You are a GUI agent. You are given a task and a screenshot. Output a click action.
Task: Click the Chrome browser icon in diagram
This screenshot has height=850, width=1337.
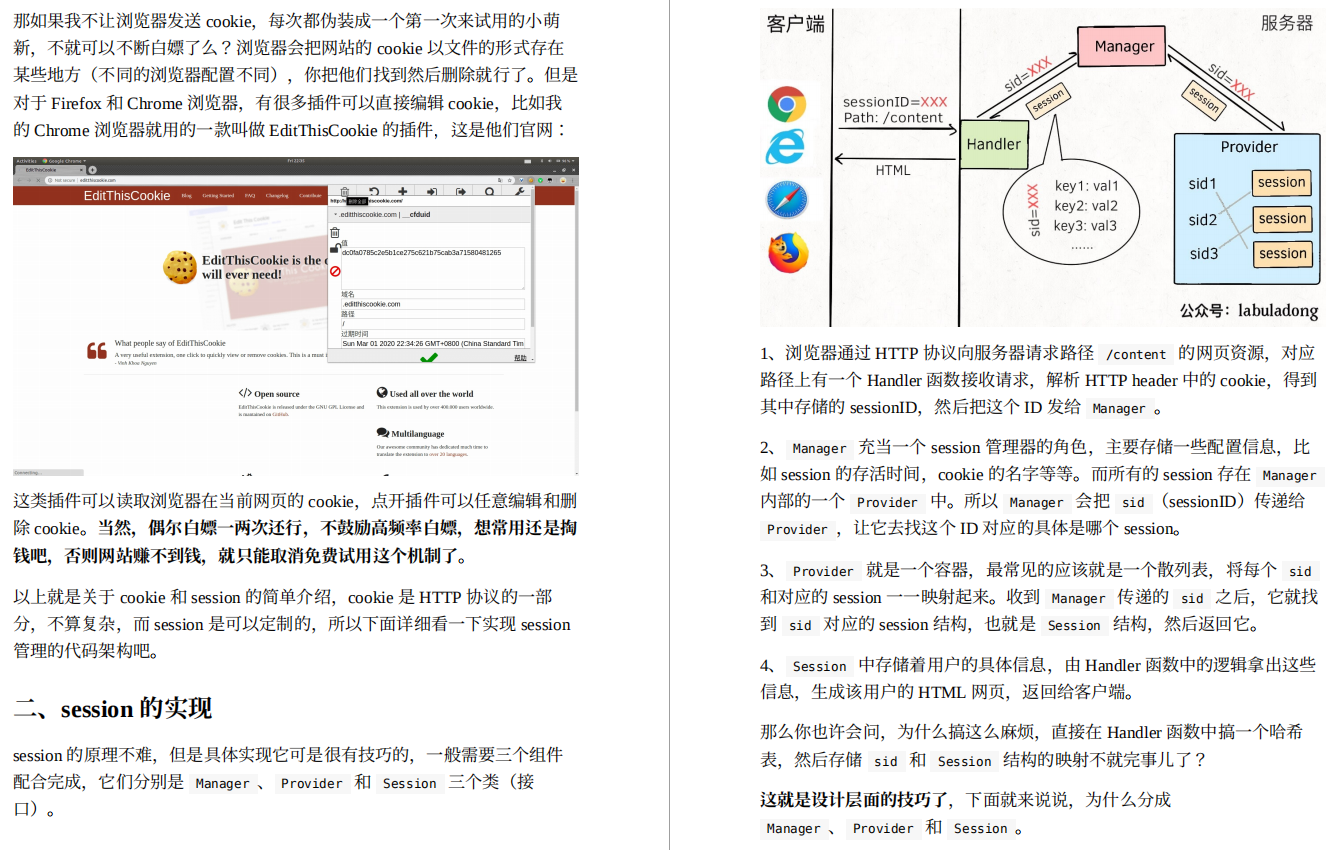(787, 104)
